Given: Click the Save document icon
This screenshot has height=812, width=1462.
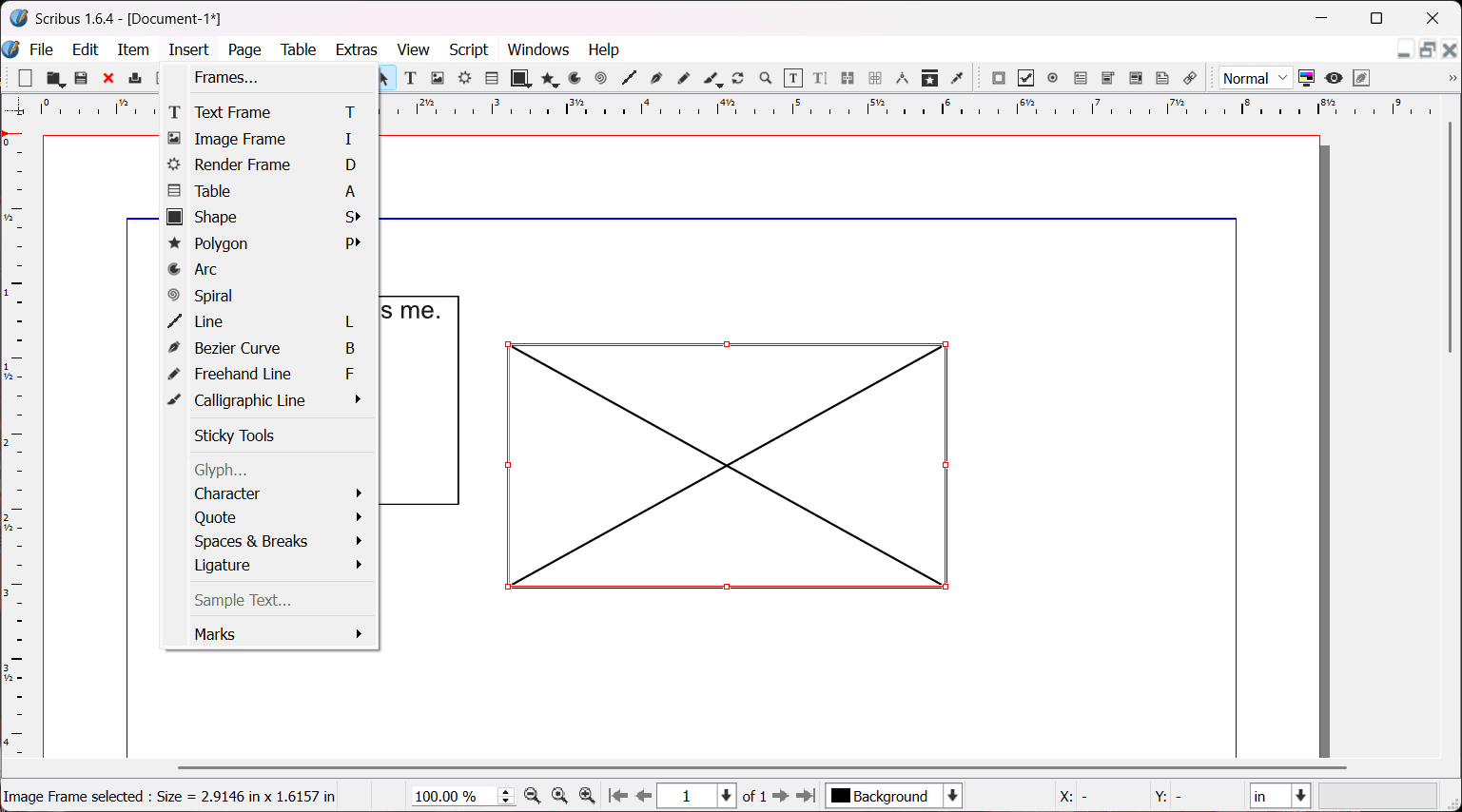Looking at the screenshot, I should click(81, 79).
